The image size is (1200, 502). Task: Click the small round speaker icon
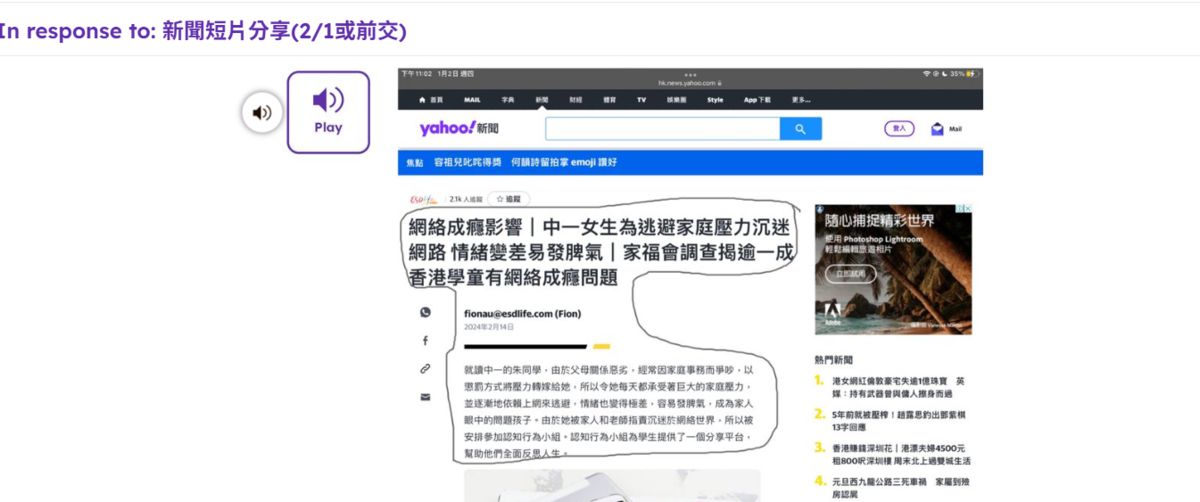click(x=262, y=112)
